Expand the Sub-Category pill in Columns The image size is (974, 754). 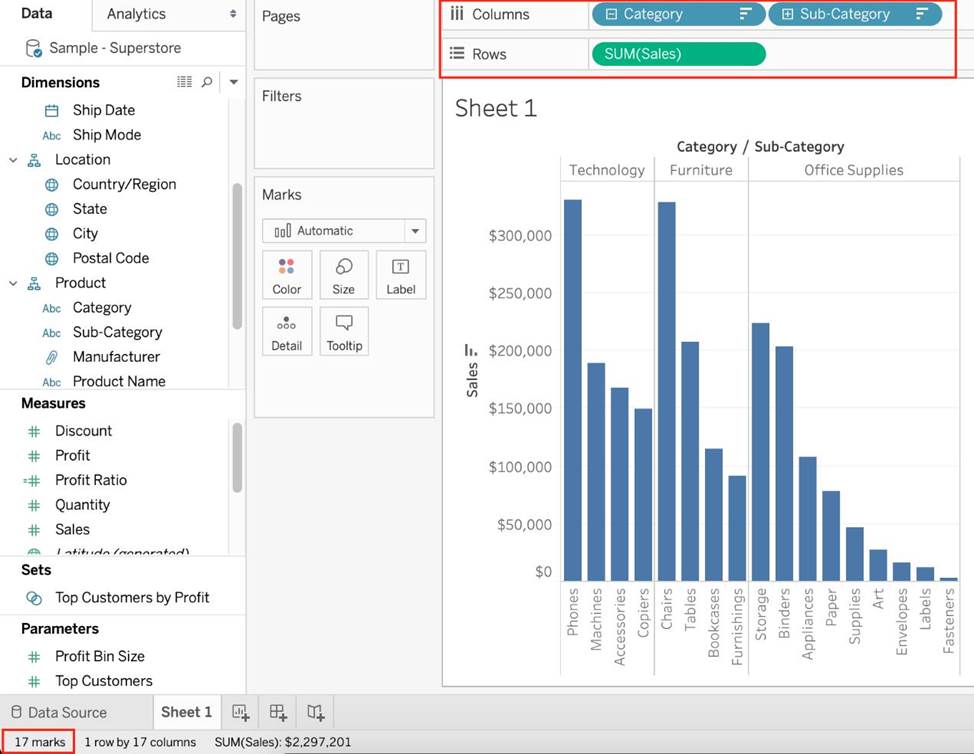[x=788, y=15]
